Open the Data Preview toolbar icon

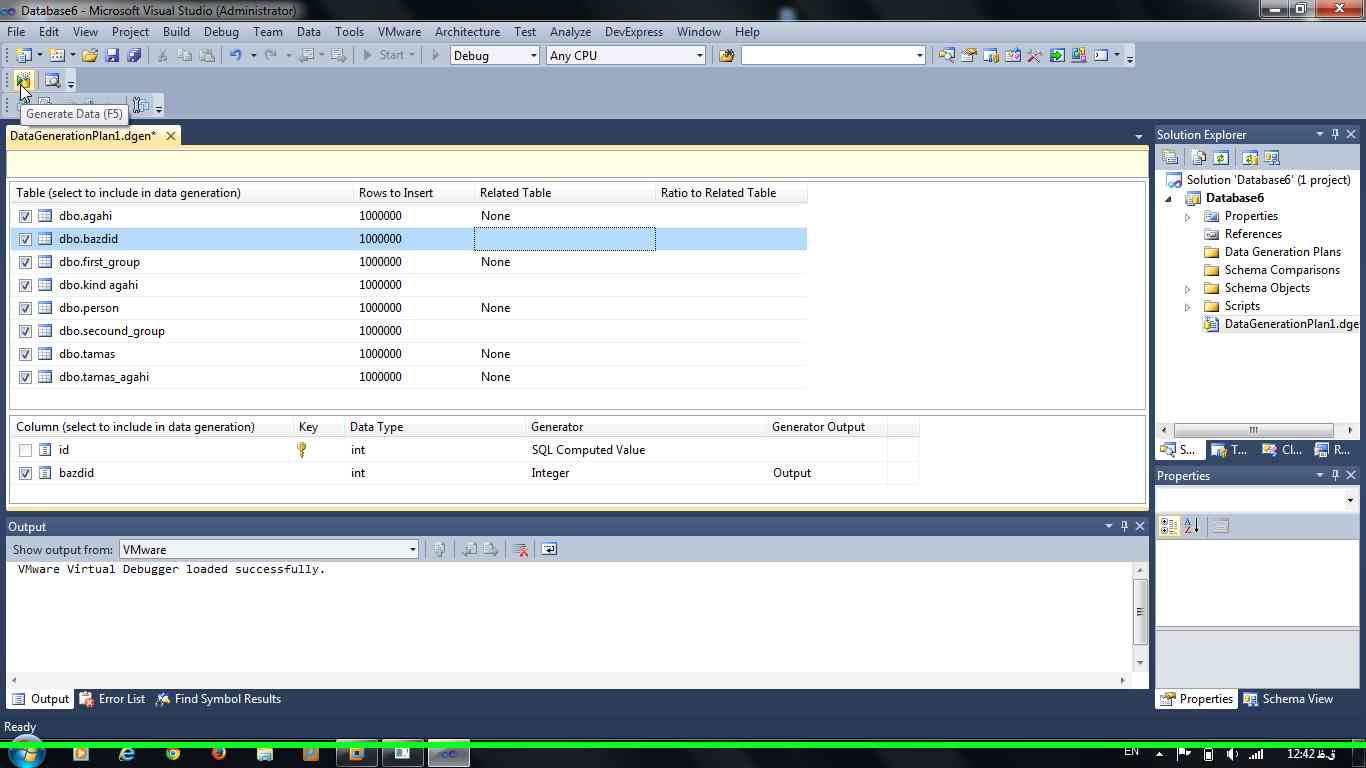52,81
